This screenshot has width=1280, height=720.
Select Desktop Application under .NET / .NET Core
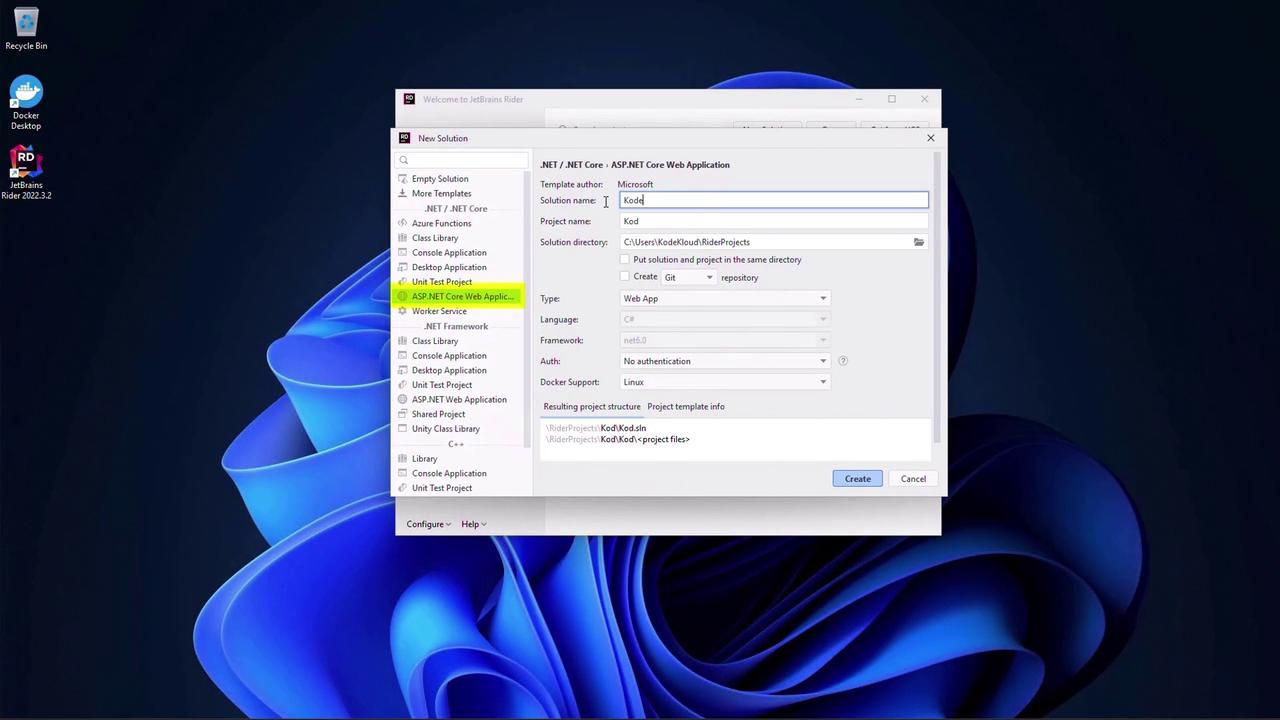coord(449,267)
